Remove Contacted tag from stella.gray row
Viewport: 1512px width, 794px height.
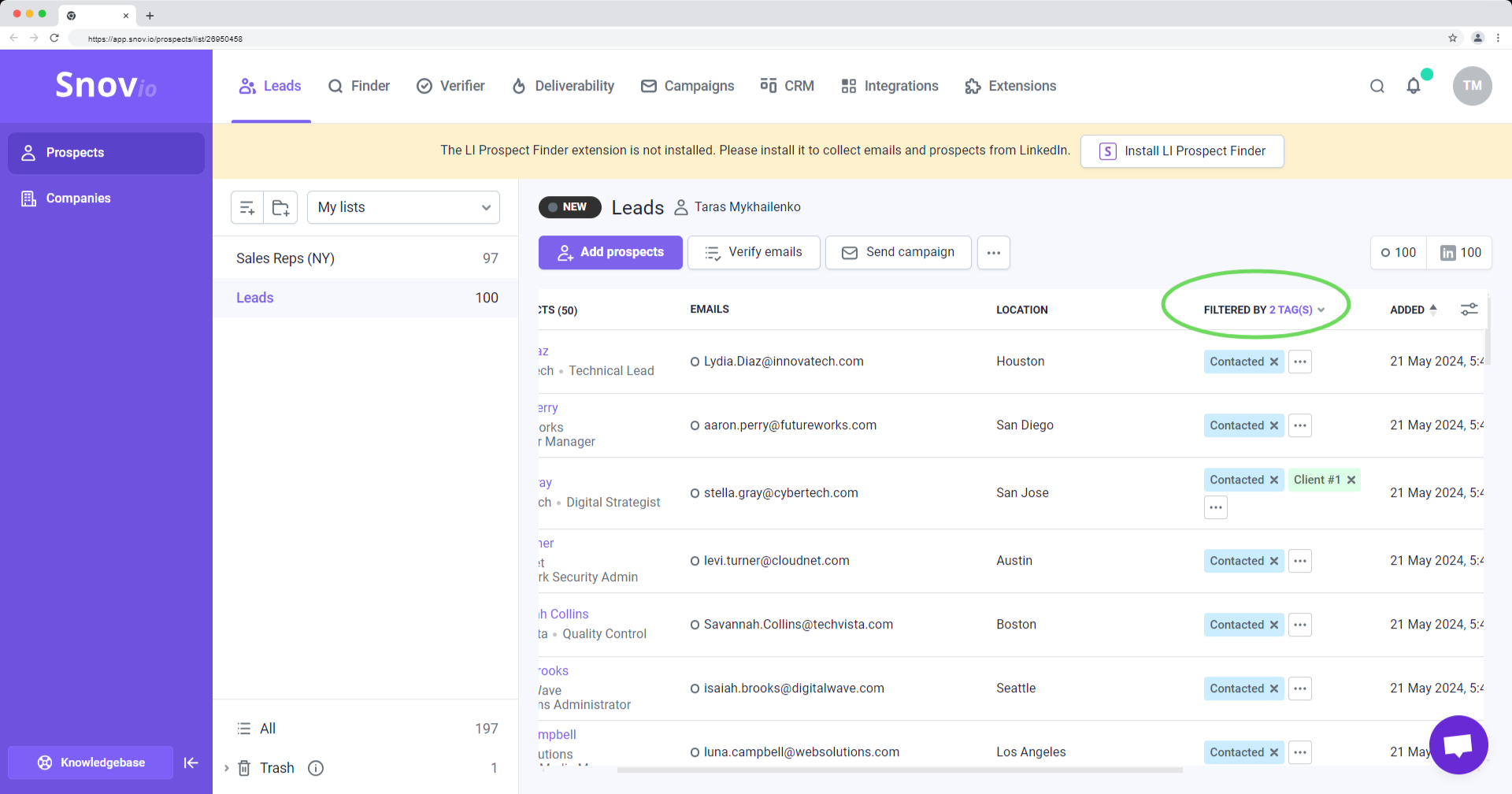coord(1274,480)
